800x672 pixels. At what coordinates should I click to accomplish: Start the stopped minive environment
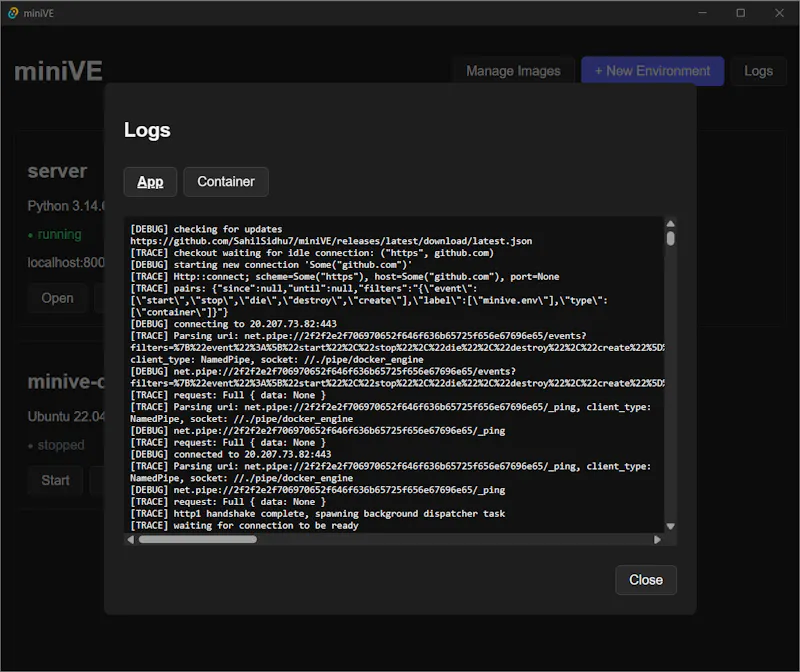point(55,480)
